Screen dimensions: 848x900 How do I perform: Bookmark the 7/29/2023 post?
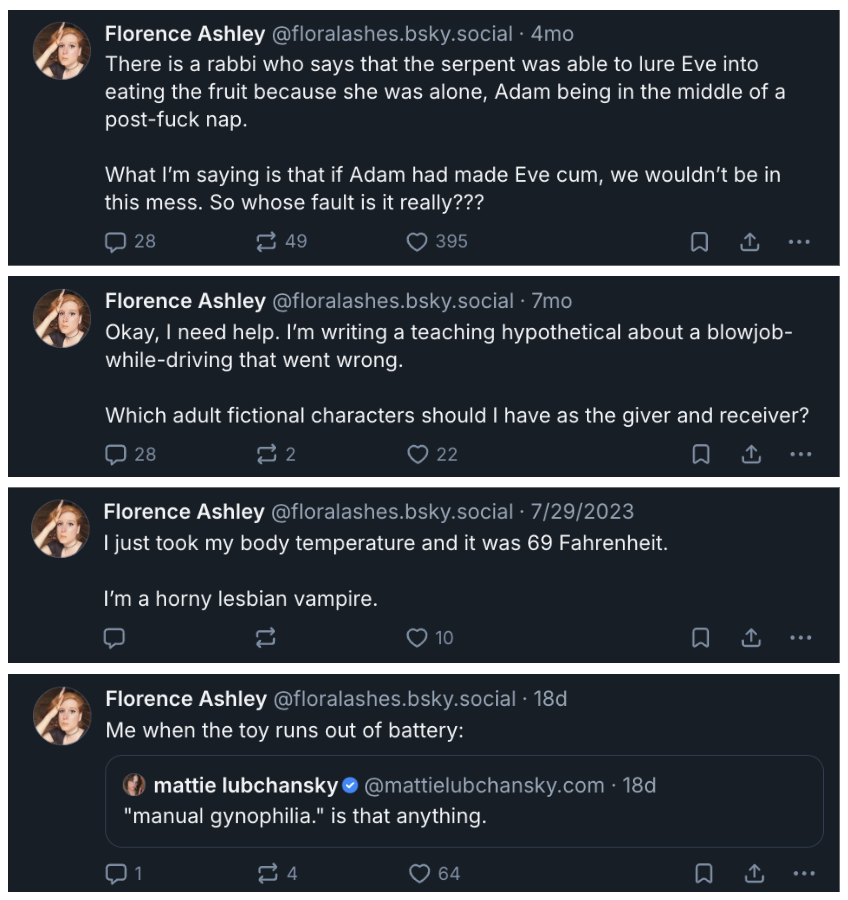pos(700,638)
